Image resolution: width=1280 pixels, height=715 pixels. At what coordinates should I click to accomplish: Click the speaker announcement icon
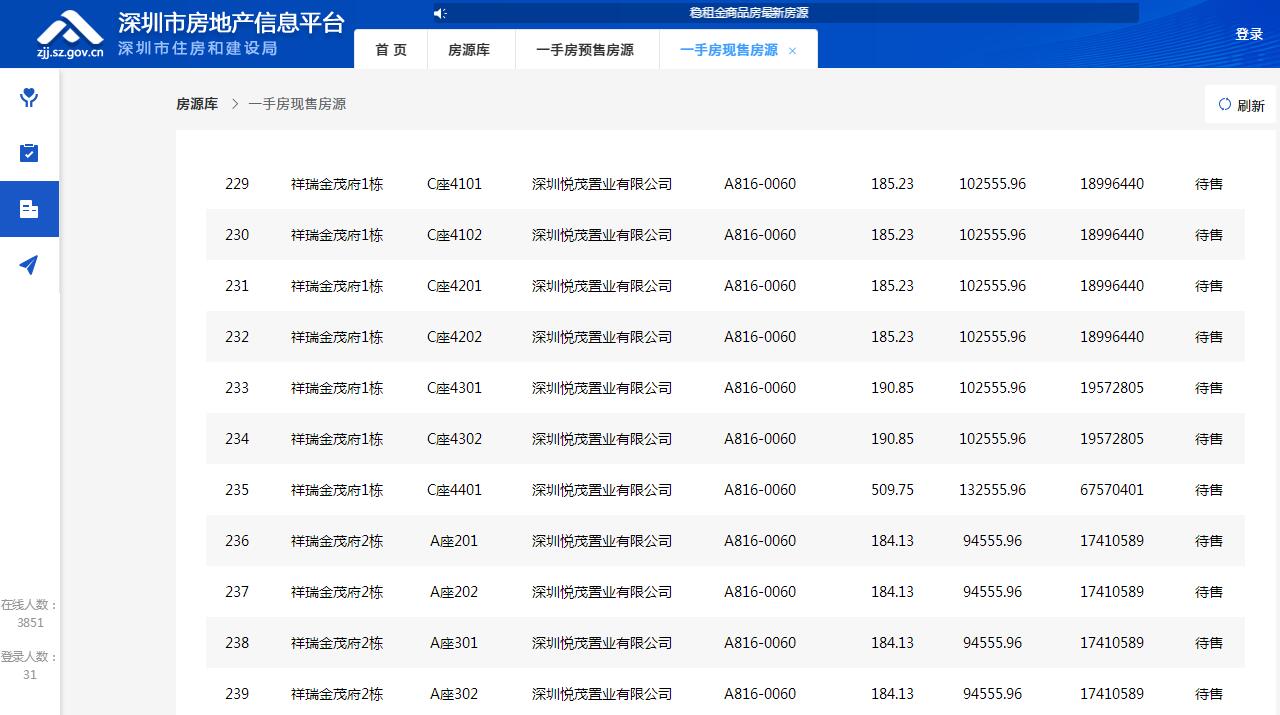(x=439, y=13)
